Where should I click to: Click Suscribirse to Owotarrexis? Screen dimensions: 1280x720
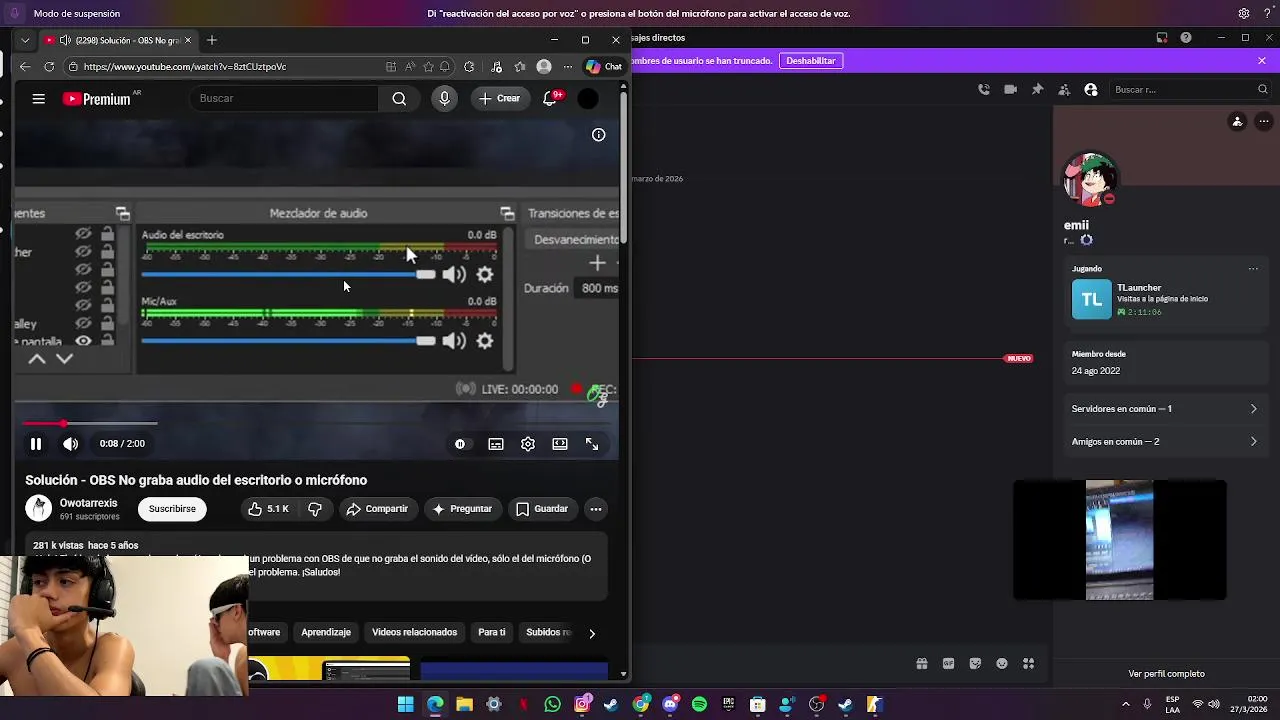(172, 509)
